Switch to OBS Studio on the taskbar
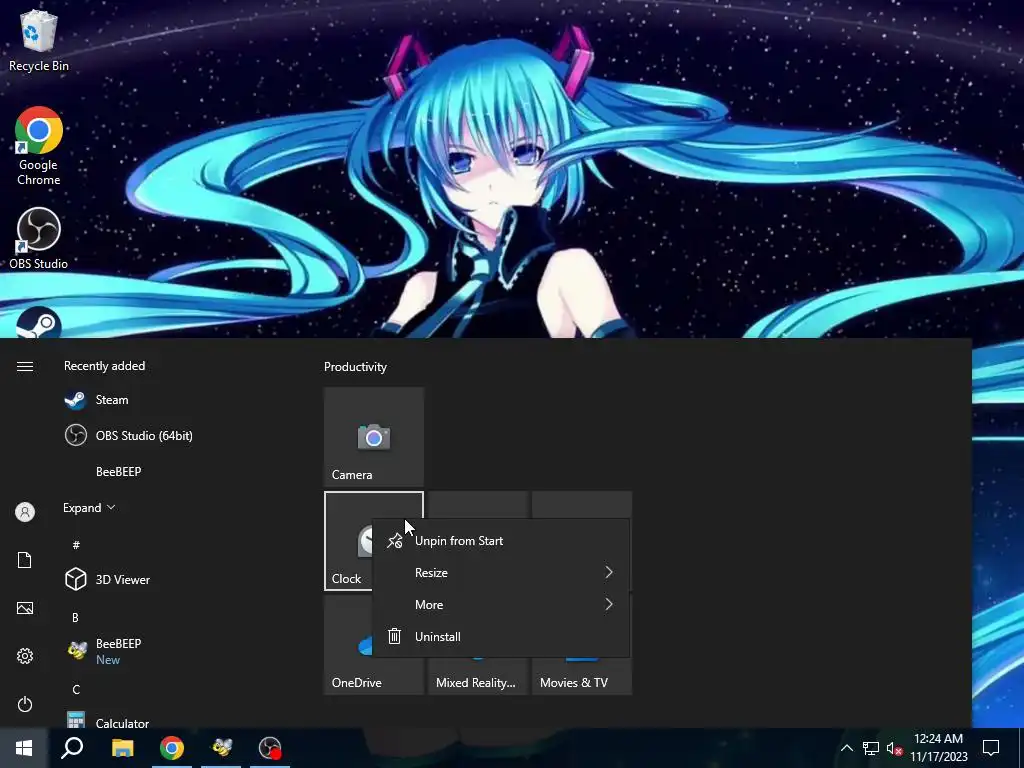The height and width of the screenshot is (768, 1024). tap(270, 748)
